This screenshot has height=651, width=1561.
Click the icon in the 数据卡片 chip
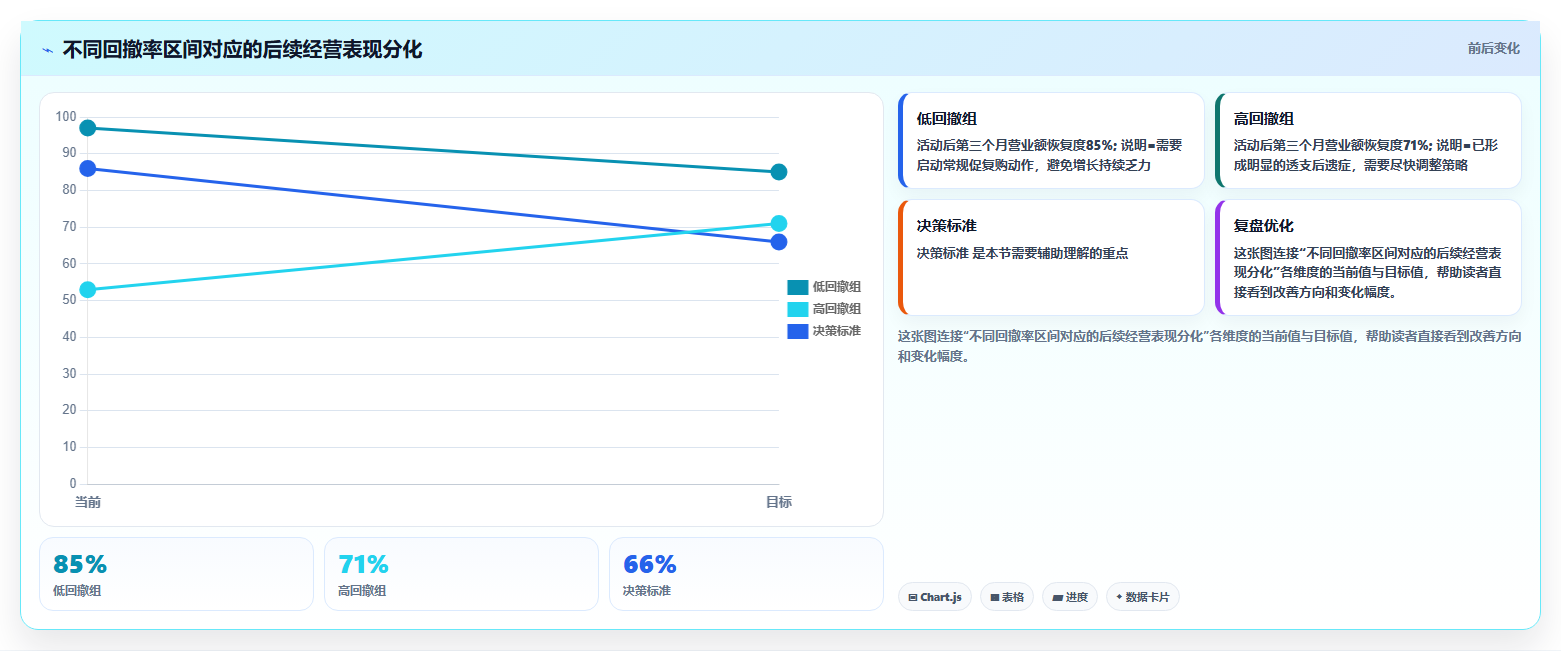point(1119,597)
